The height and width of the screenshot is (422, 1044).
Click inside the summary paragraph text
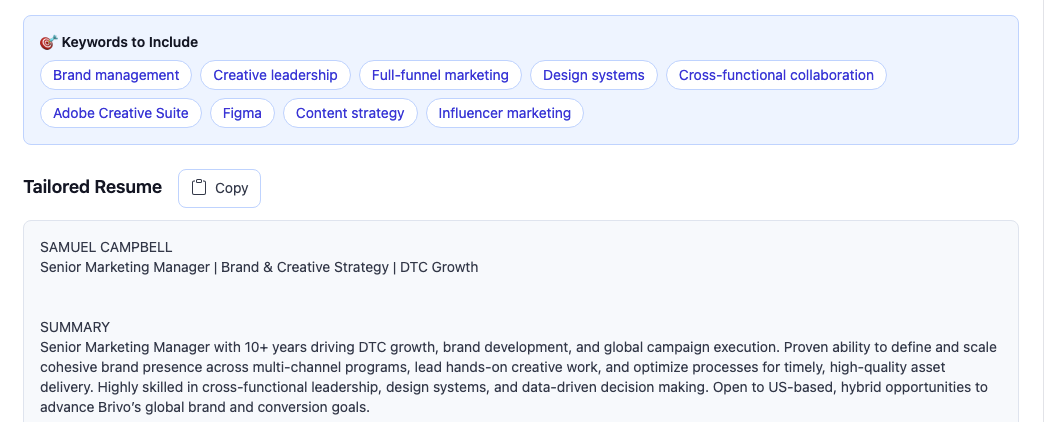pyautogui.click(x=518, y=377)
